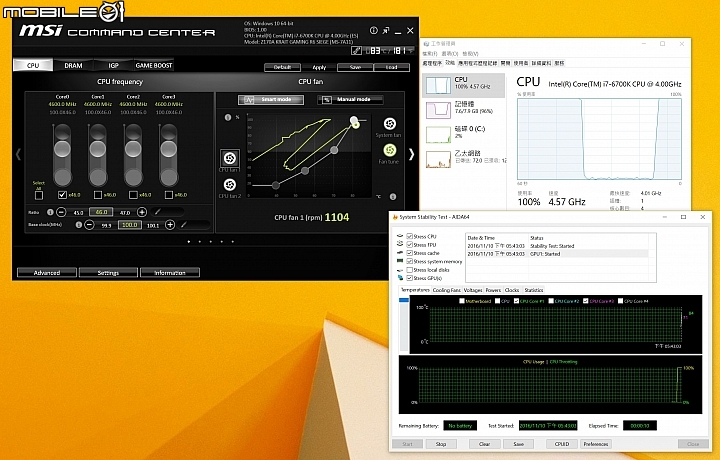Select the 100.0 Base clock value field
The image size is (720, 460).
click(129, 225)
